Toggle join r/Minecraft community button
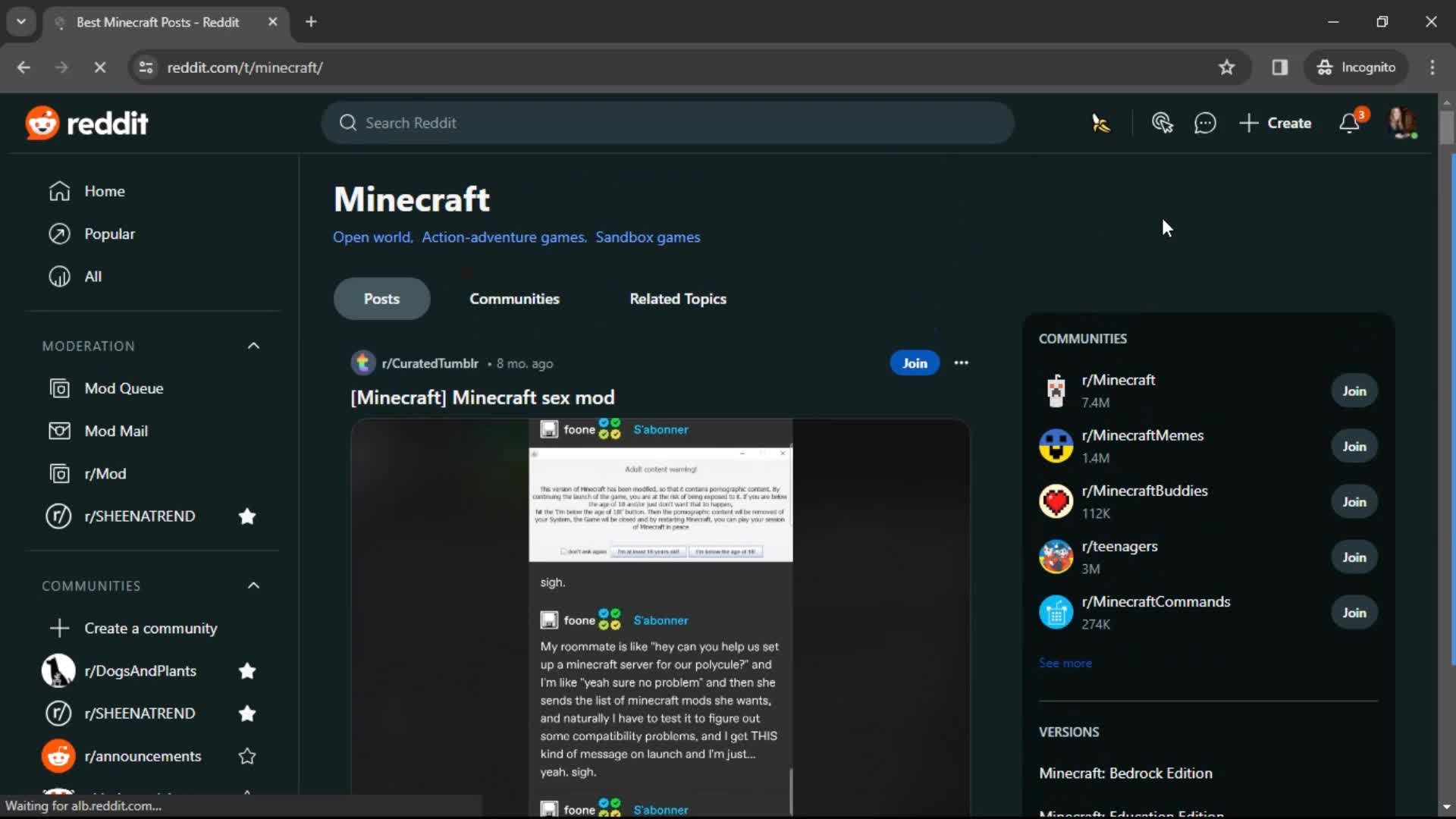 1353,390
